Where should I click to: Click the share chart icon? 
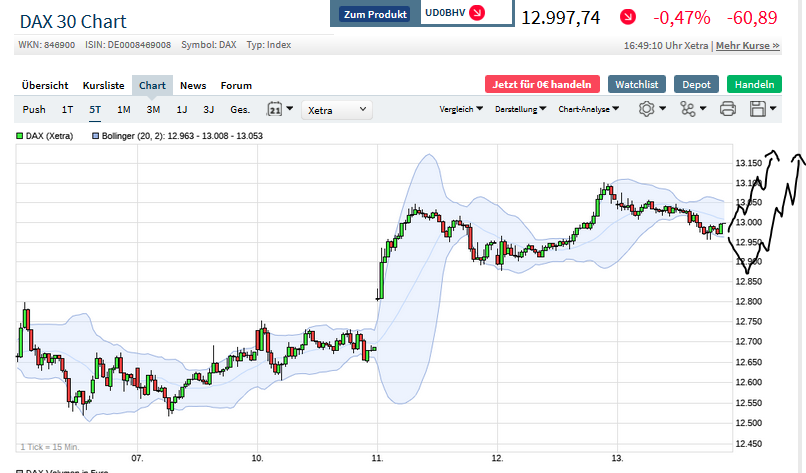pyautogui.click(x=687, y=109)
